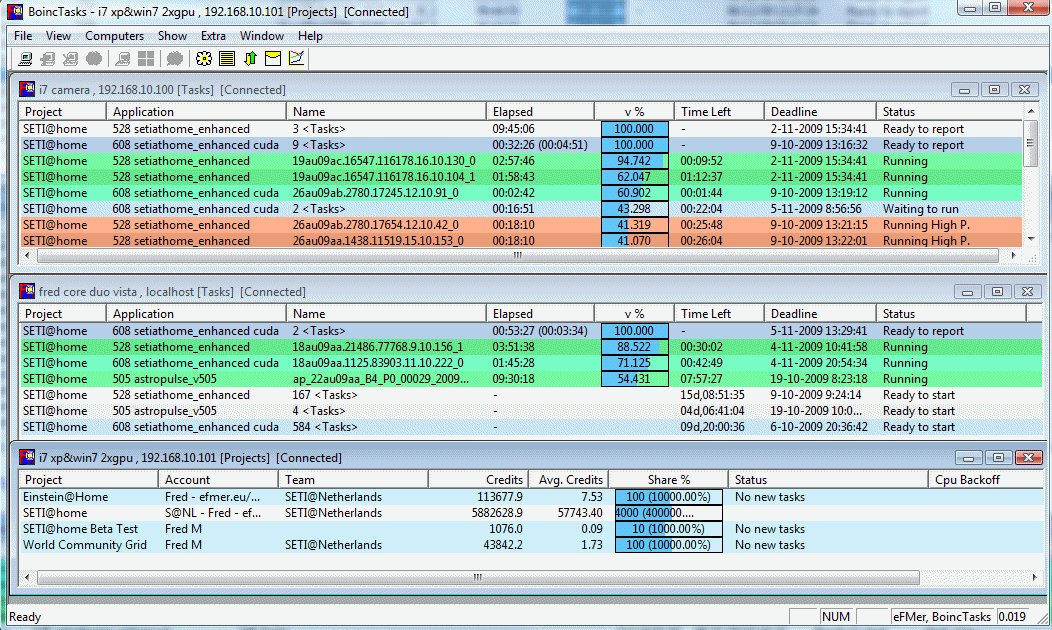
Task: Open the Computers menu
Action: click(115, 36)
